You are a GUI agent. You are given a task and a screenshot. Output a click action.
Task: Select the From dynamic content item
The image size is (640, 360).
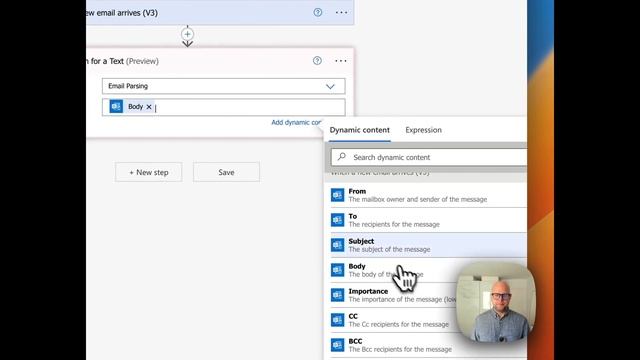click(x=428, y=195)
